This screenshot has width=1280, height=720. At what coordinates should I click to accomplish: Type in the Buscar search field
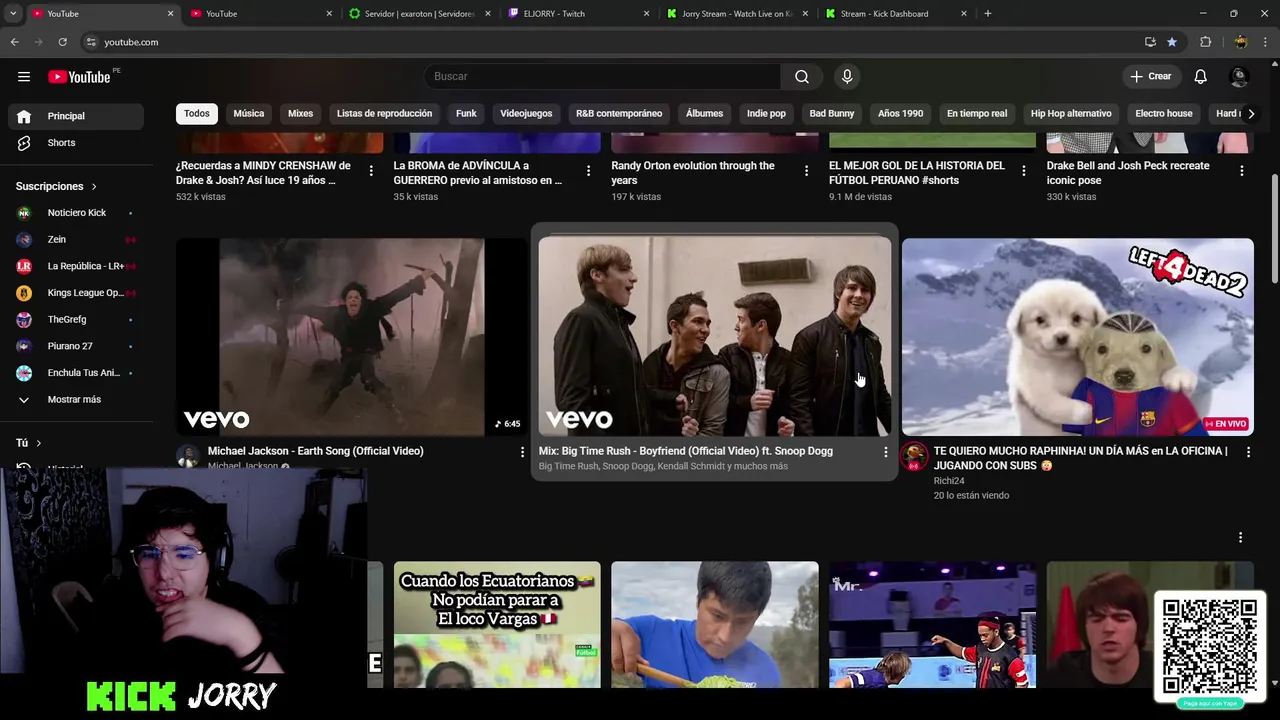(x=603, y=77)
